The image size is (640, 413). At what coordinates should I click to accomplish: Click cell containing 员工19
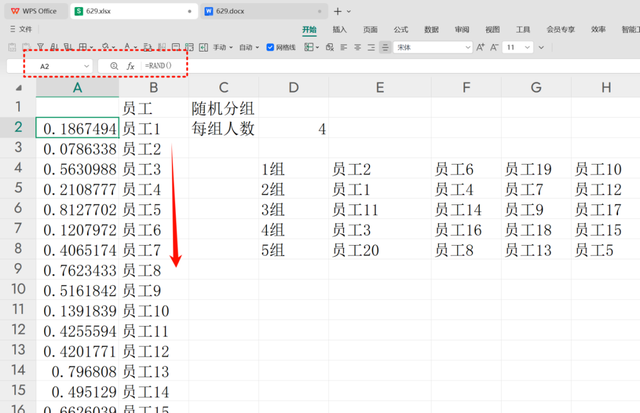[x=536, y=169]
